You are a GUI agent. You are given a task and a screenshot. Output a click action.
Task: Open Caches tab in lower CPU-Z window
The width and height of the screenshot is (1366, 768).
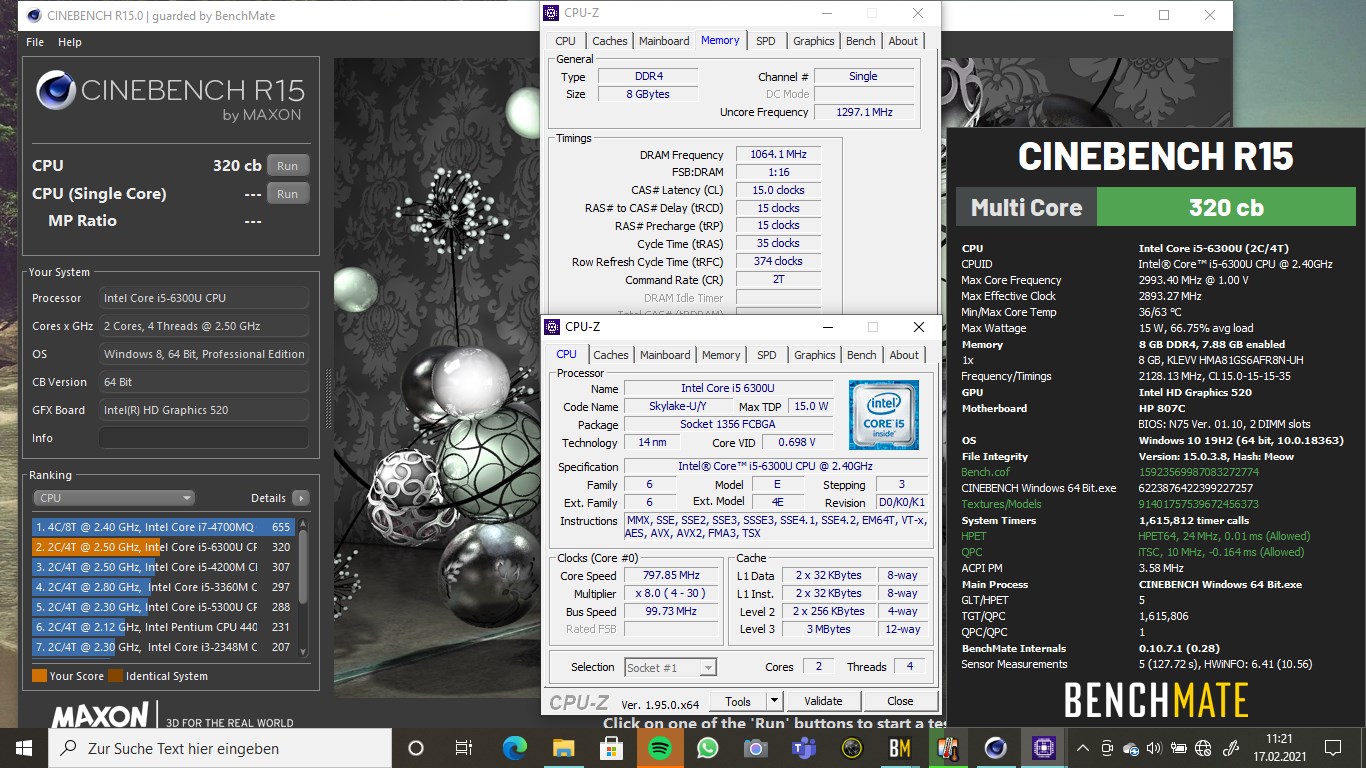click(610, 355)
